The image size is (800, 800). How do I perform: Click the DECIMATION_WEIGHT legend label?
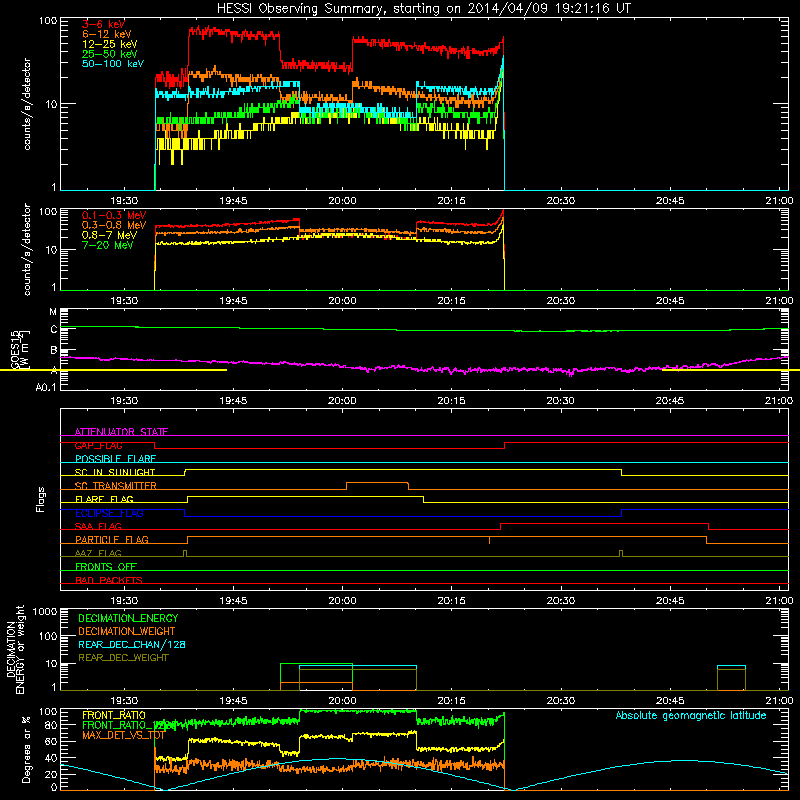pyautogui.click(x=127, y=631)
